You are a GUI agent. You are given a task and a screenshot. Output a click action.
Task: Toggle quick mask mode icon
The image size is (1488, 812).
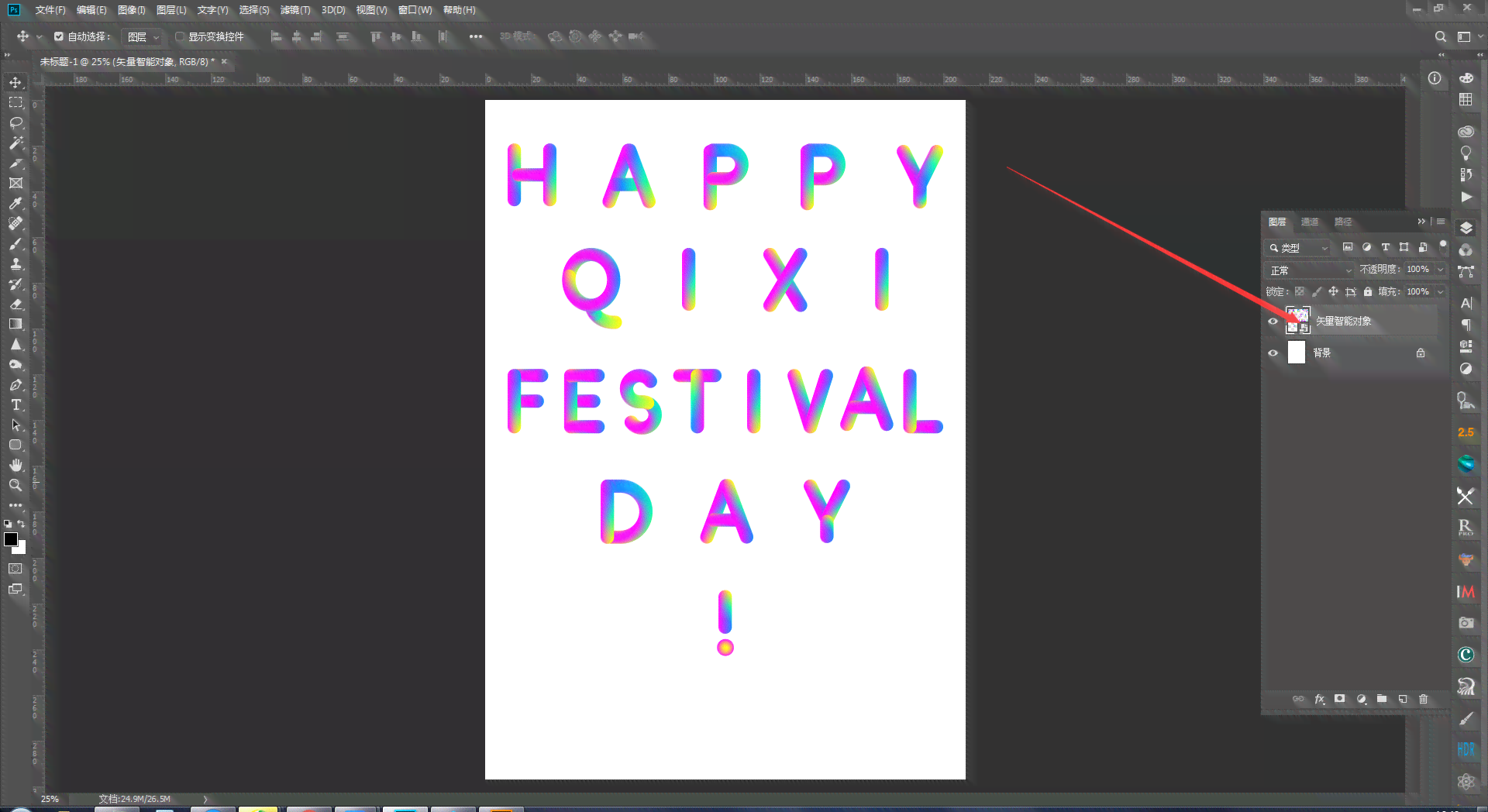15,569
